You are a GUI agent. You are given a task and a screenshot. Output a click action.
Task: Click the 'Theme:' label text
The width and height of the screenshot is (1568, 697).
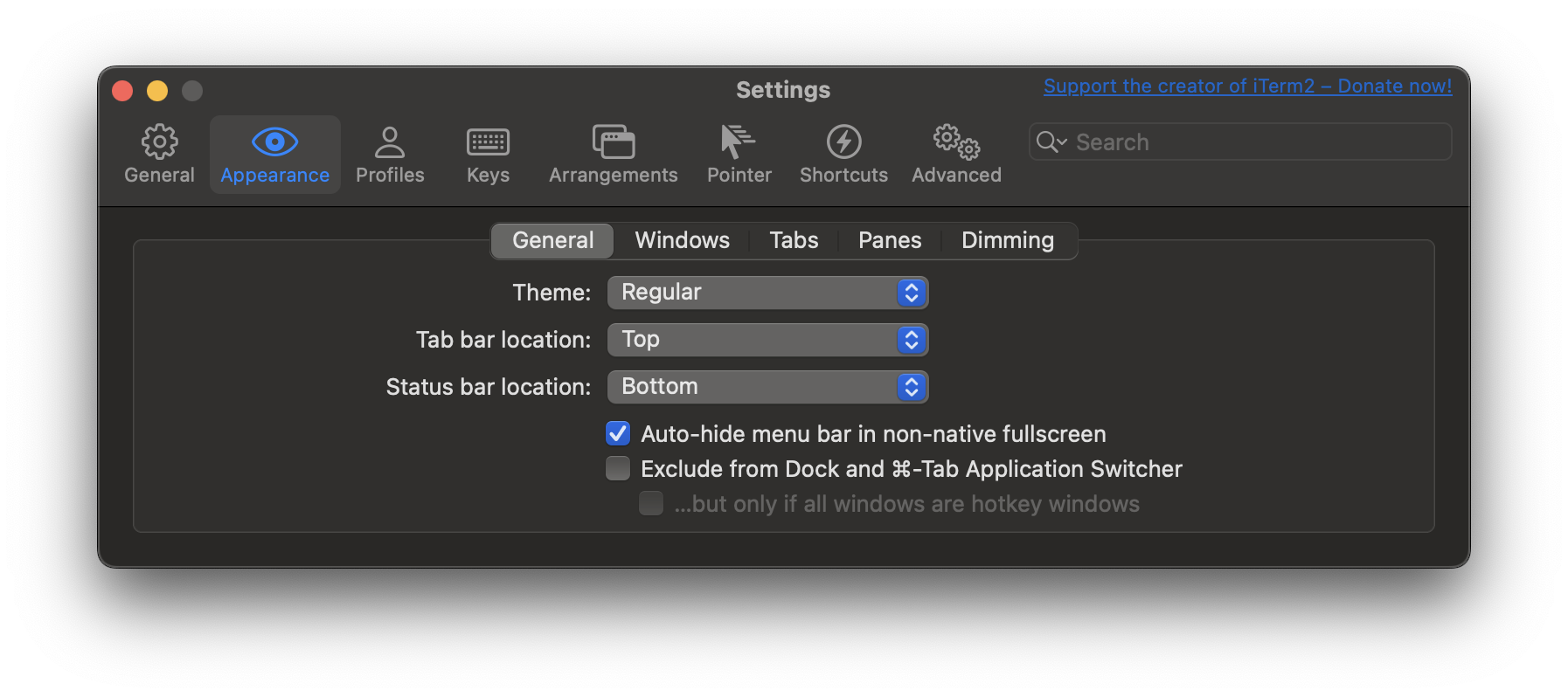point(552,293)
